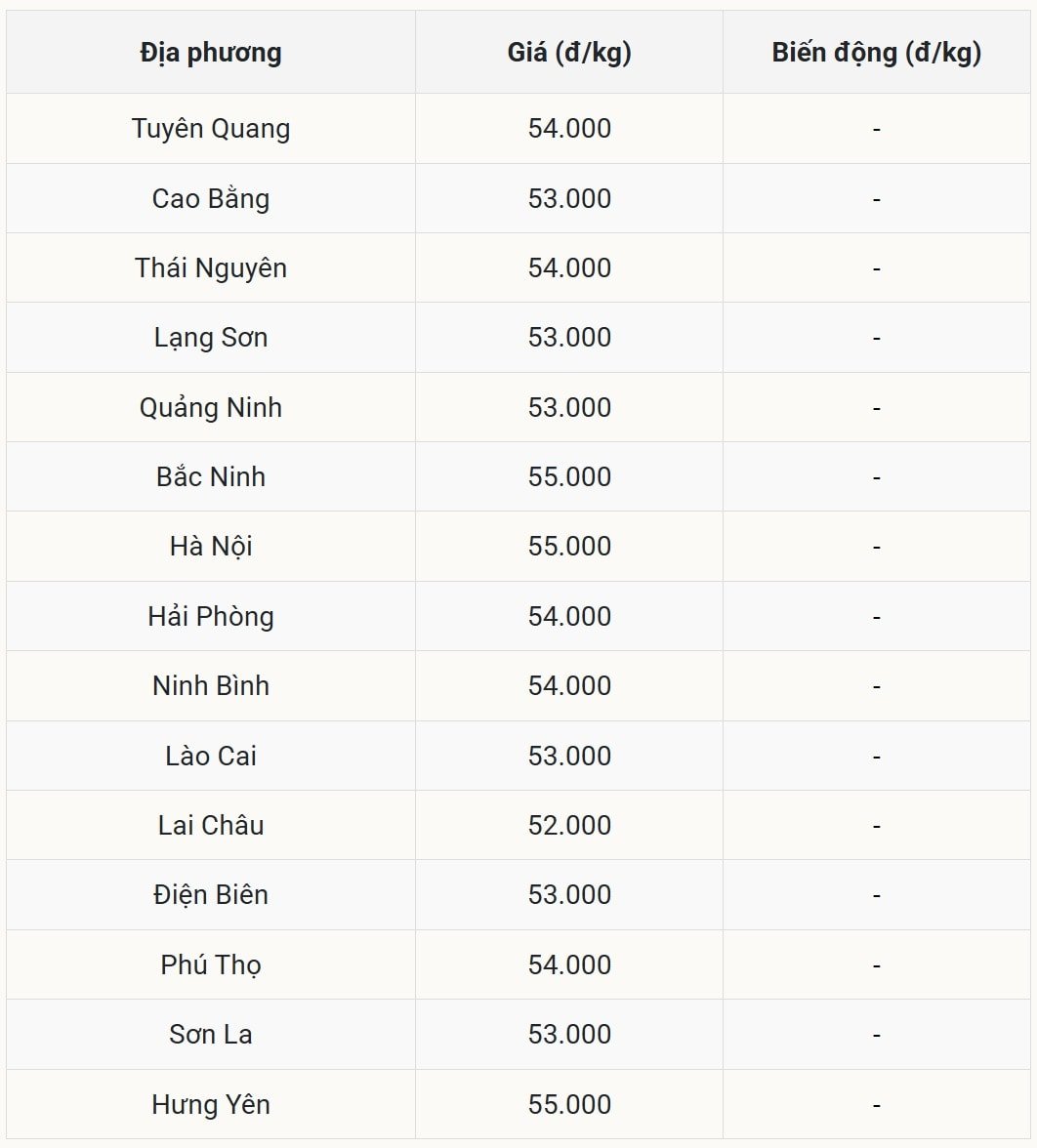Select the Cao Bằng cell
This screenshot has width=1037, height=1148.
click(x=211, y=198)
